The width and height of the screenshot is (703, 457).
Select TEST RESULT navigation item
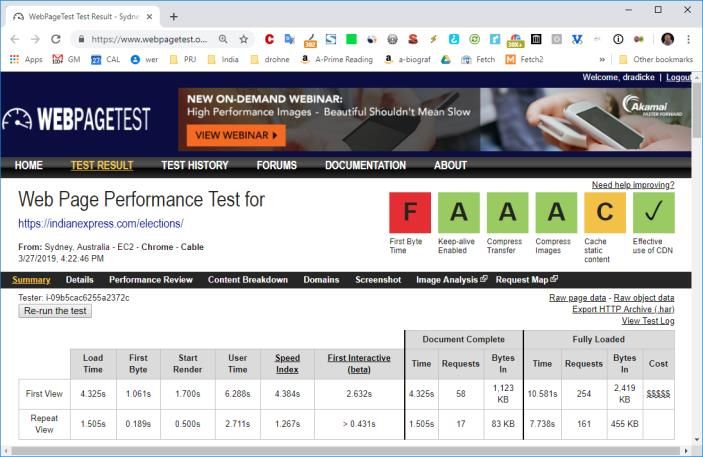[102, 165]
